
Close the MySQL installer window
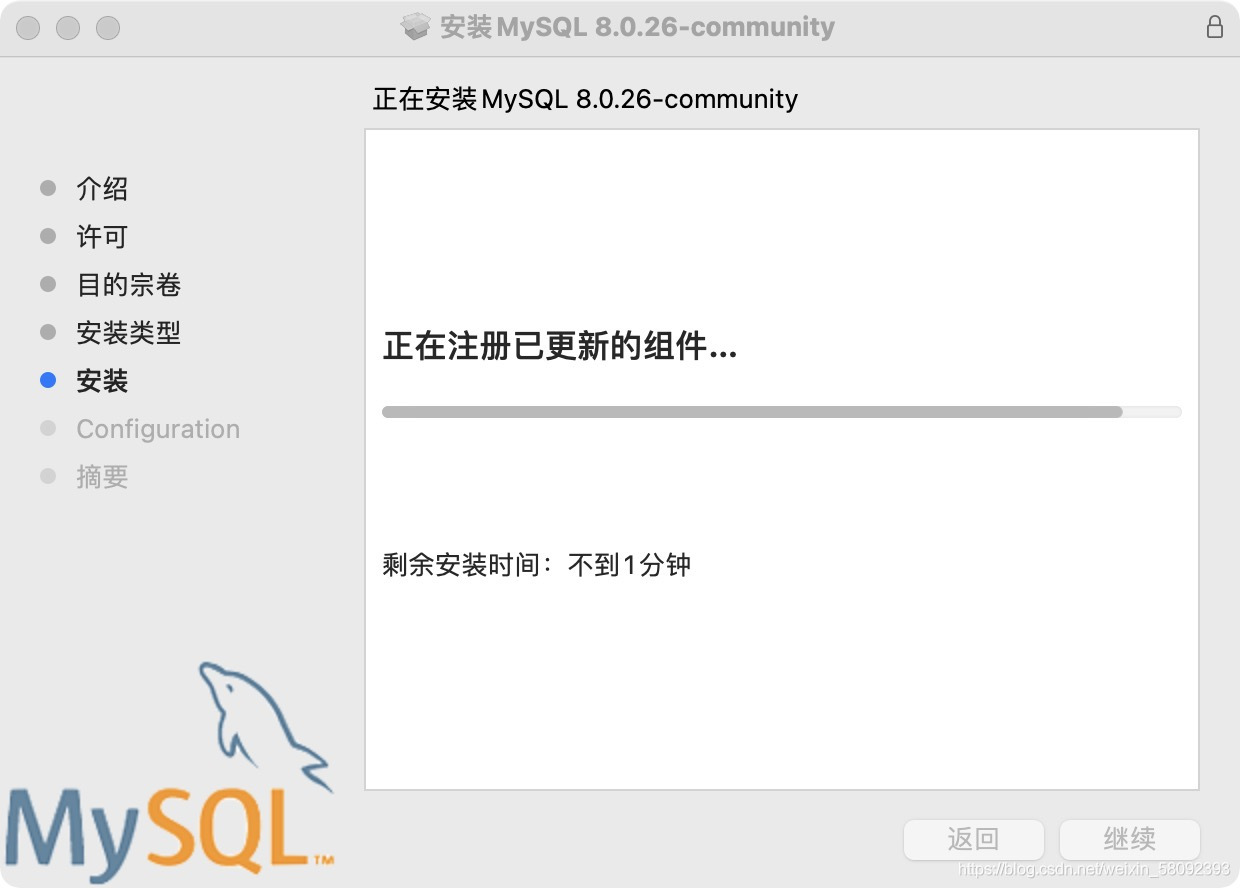pos(28,28)
